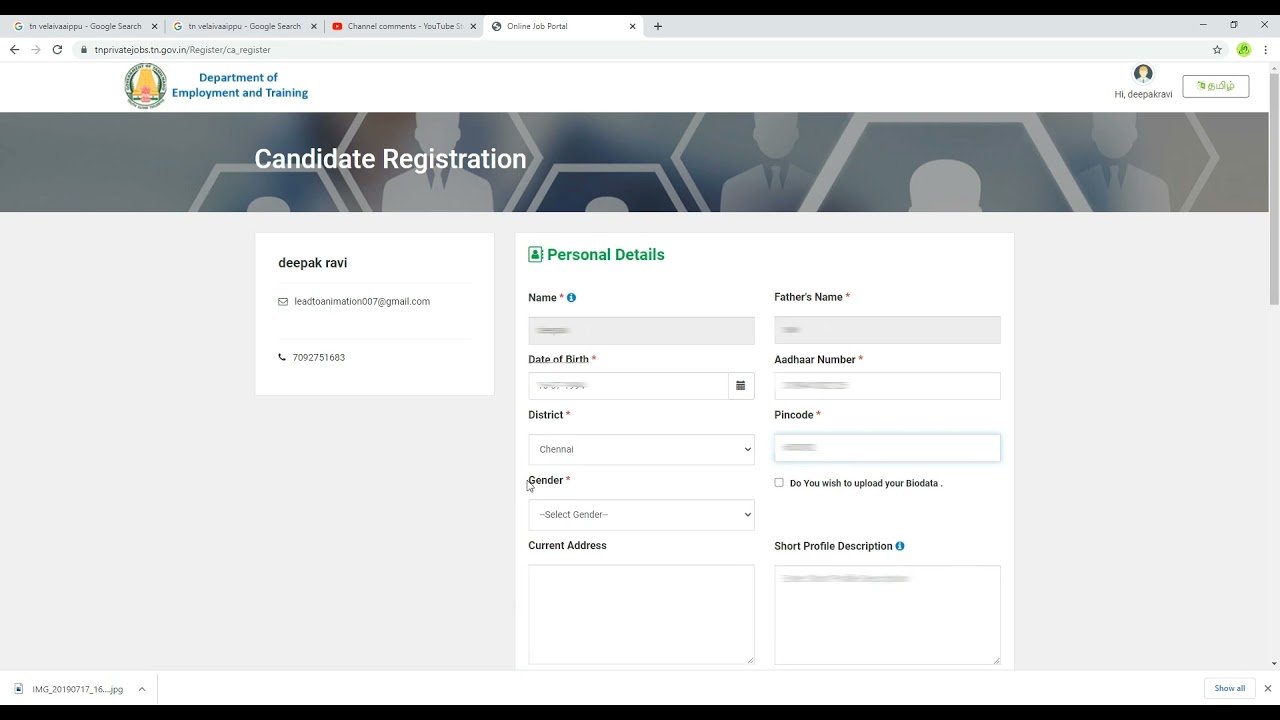Click info icon next to Short Profile Description
The width and height of the screenshot is (1280, 720).
coord(900,546)
